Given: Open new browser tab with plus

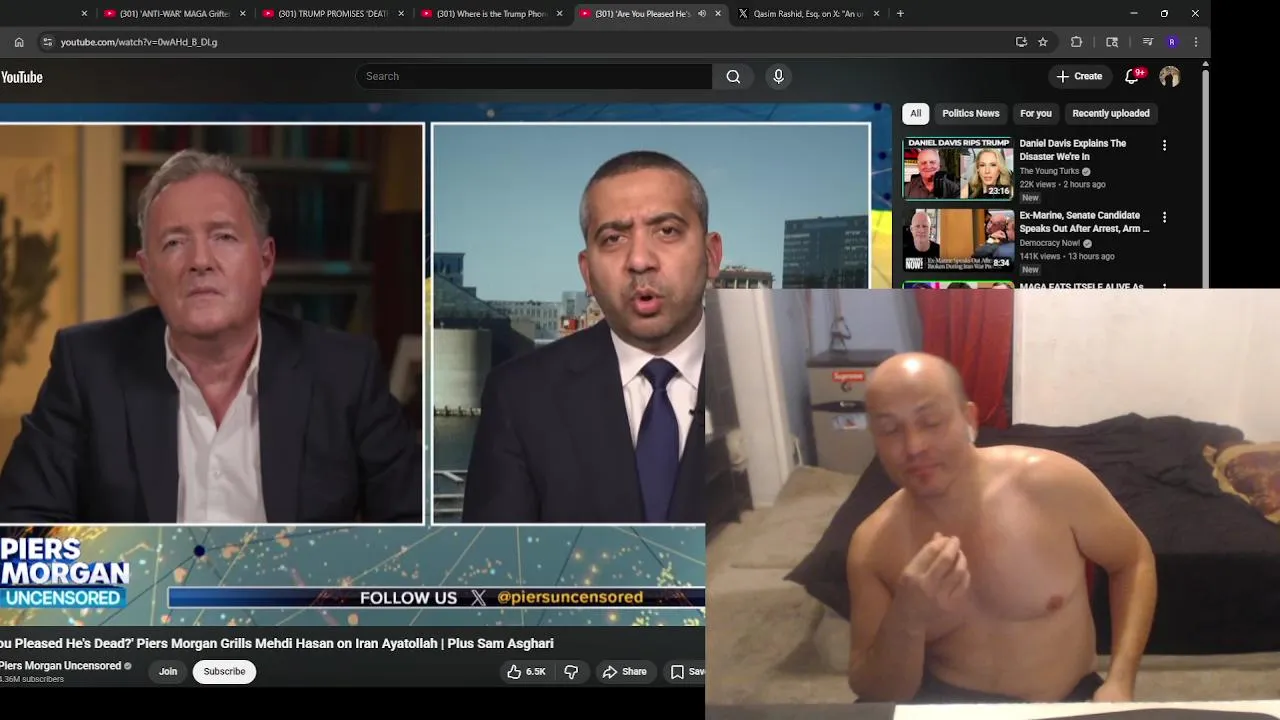Looking at the screenshot, I should click(x=900, y=14).
